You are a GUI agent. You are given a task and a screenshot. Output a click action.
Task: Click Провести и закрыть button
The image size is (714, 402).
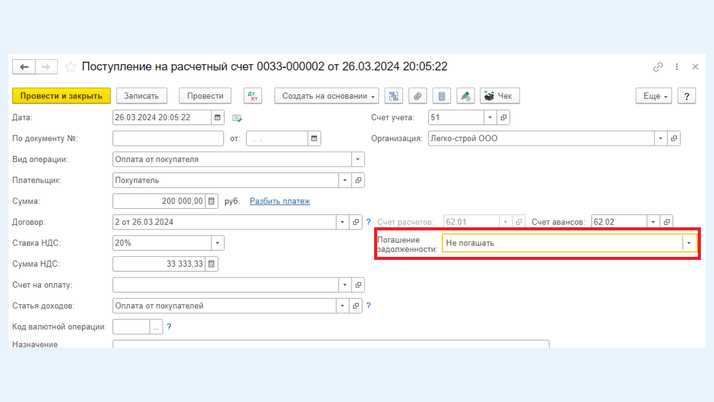(x=61, y=96)
